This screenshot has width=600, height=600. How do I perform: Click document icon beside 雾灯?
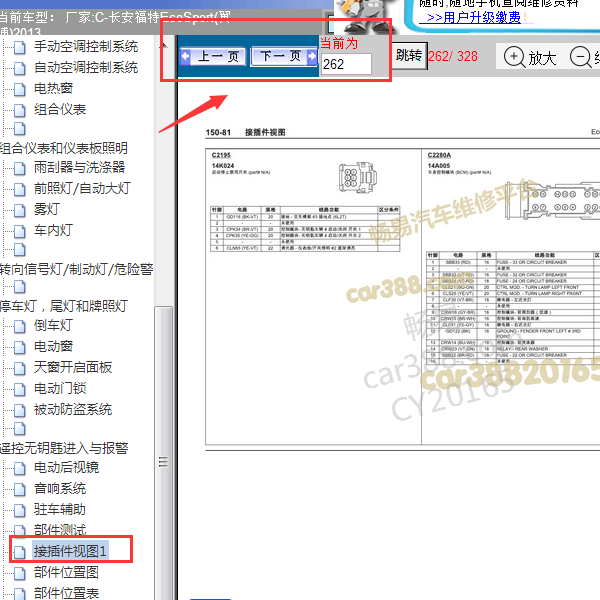click(20, 210)
